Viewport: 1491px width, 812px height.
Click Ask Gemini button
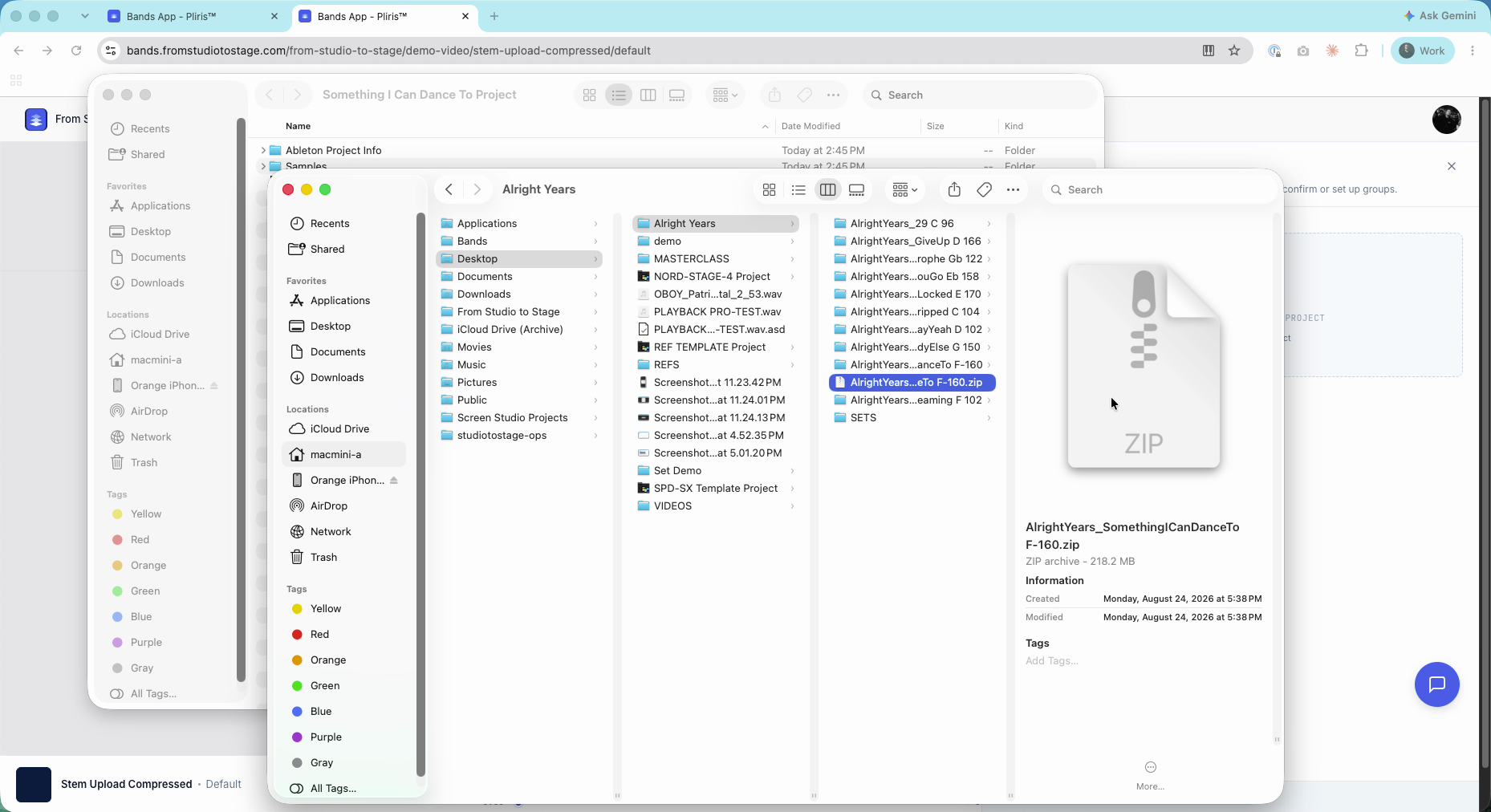[1440, 15]
